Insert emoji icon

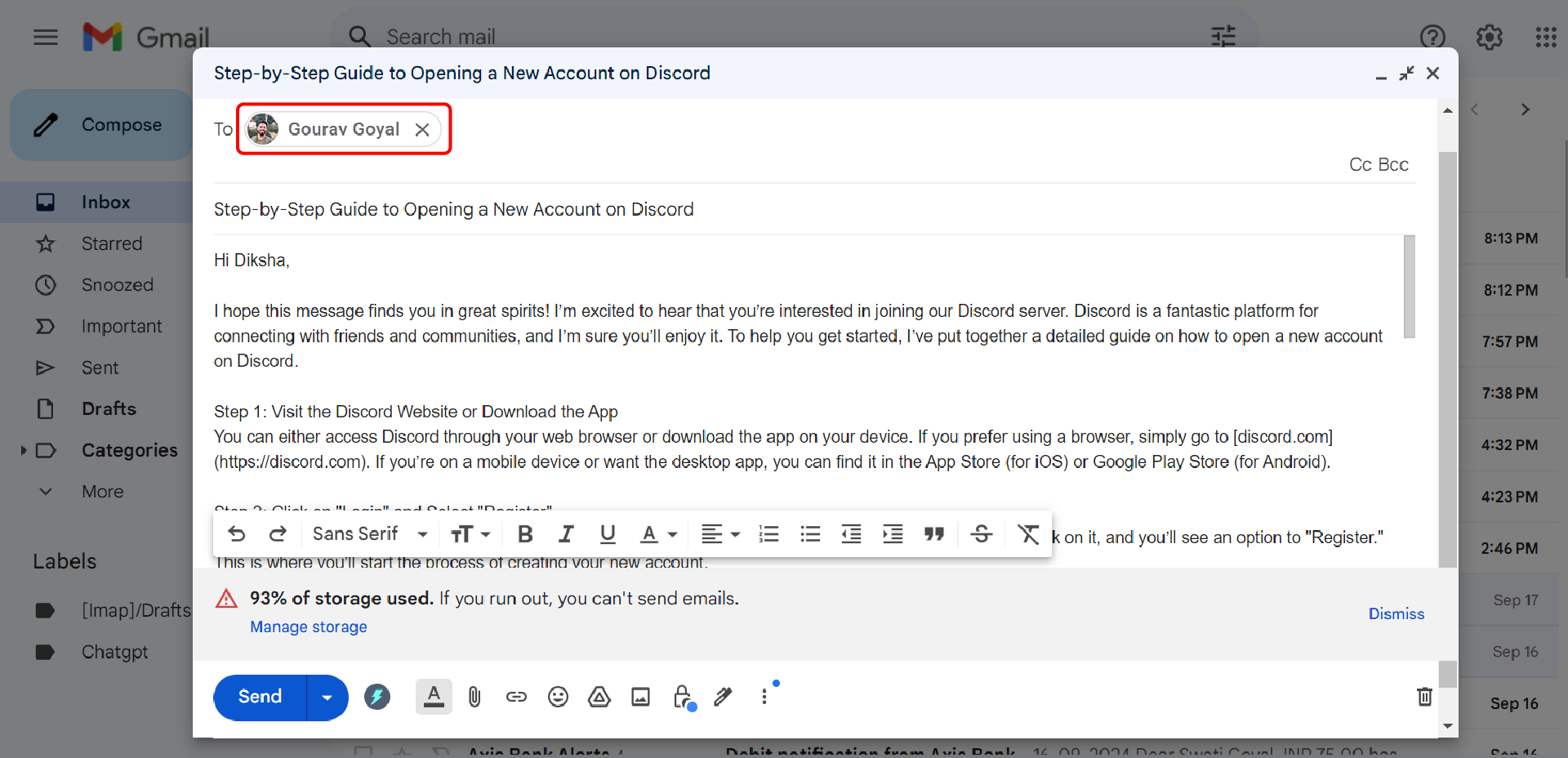tap(558, 697)
